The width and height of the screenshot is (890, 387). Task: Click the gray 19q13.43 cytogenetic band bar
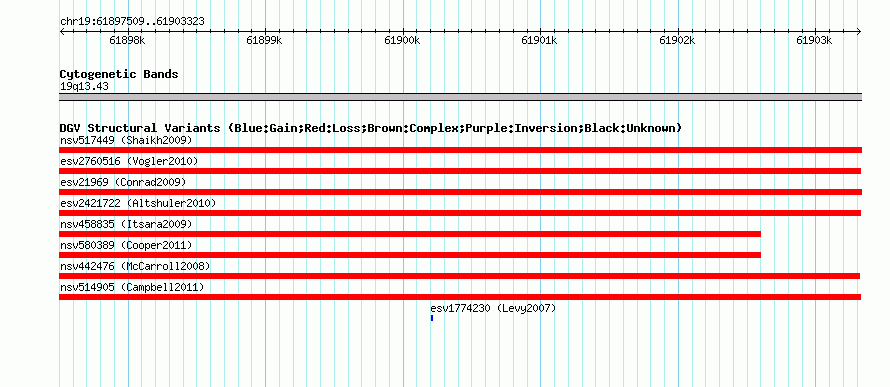[x=460, y=97]
